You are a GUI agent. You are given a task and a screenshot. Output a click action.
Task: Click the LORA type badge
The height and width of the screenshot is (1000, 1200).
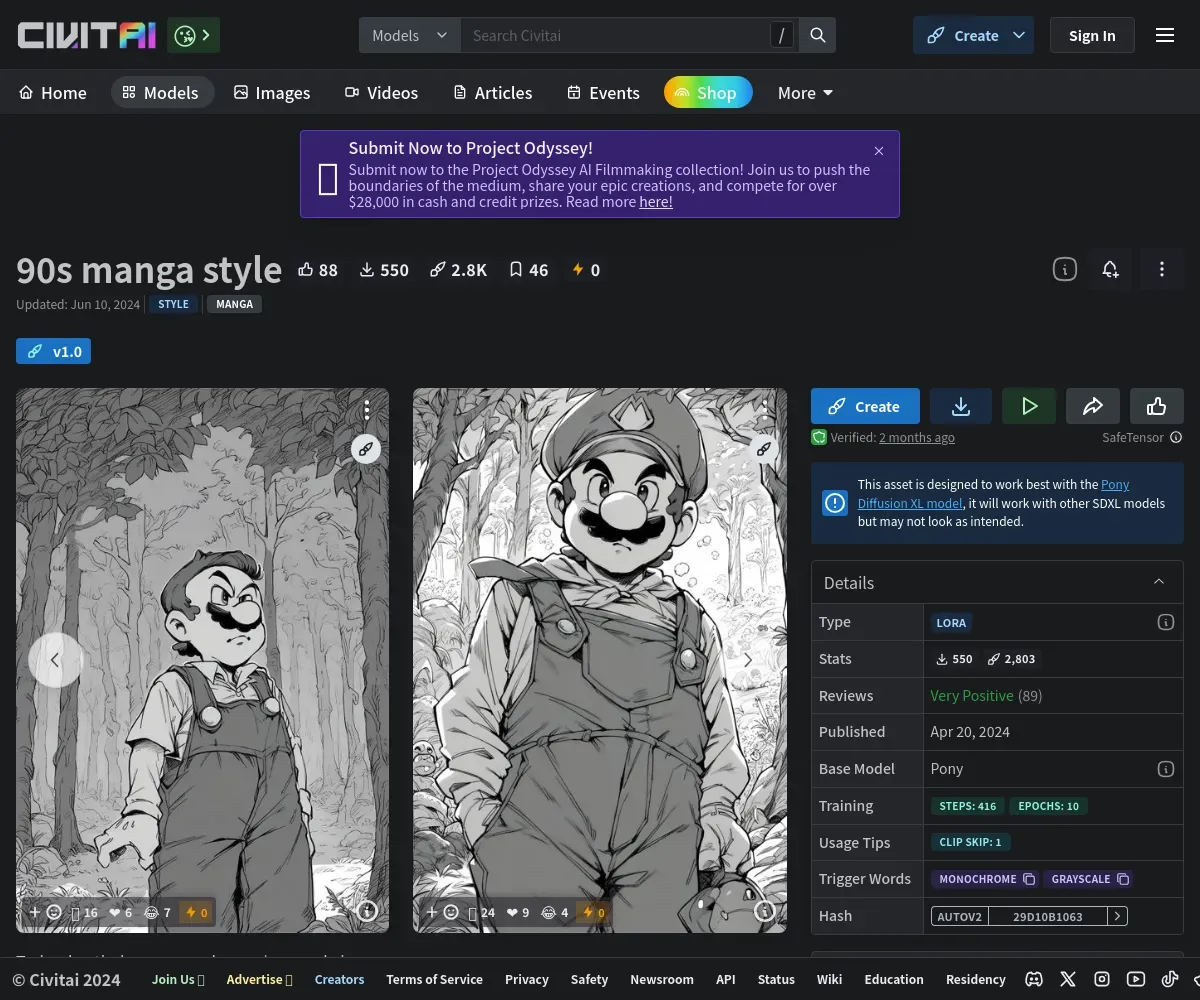(x=951, y=622)
